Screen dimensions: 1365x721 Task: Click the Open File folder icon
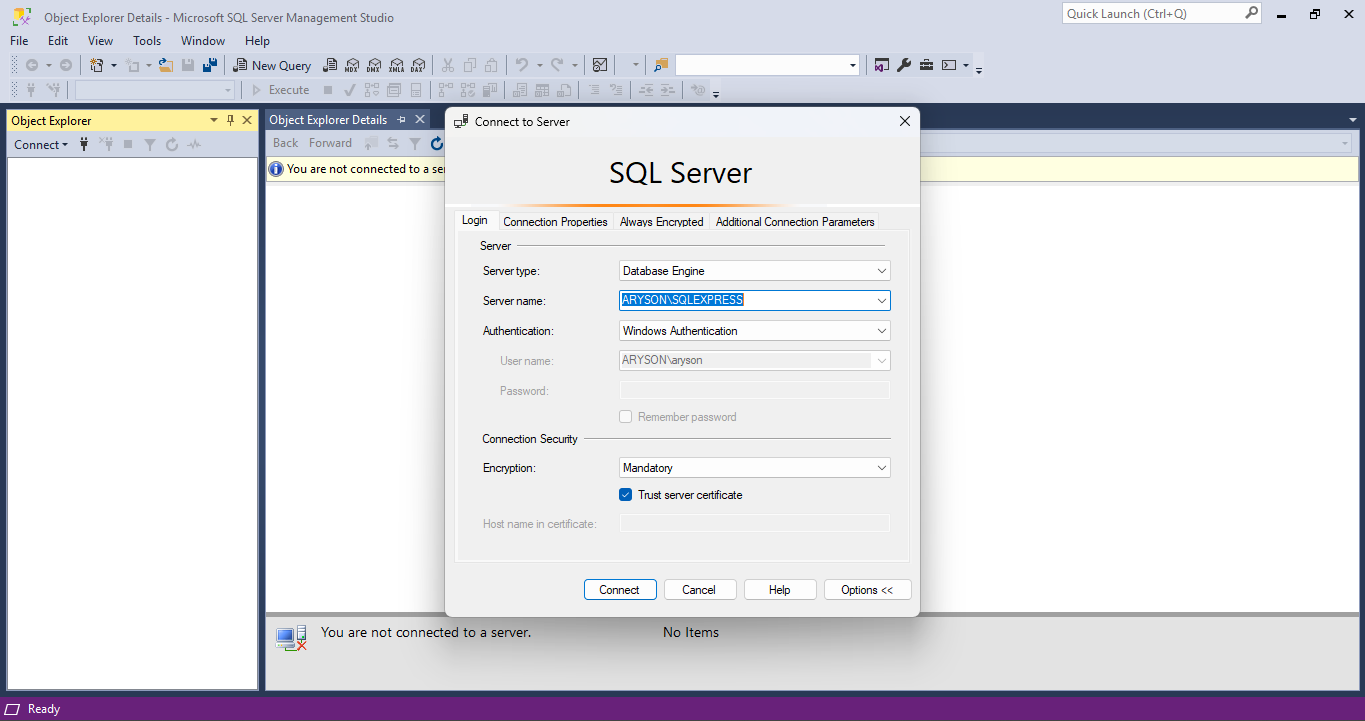tap(166, 65)
